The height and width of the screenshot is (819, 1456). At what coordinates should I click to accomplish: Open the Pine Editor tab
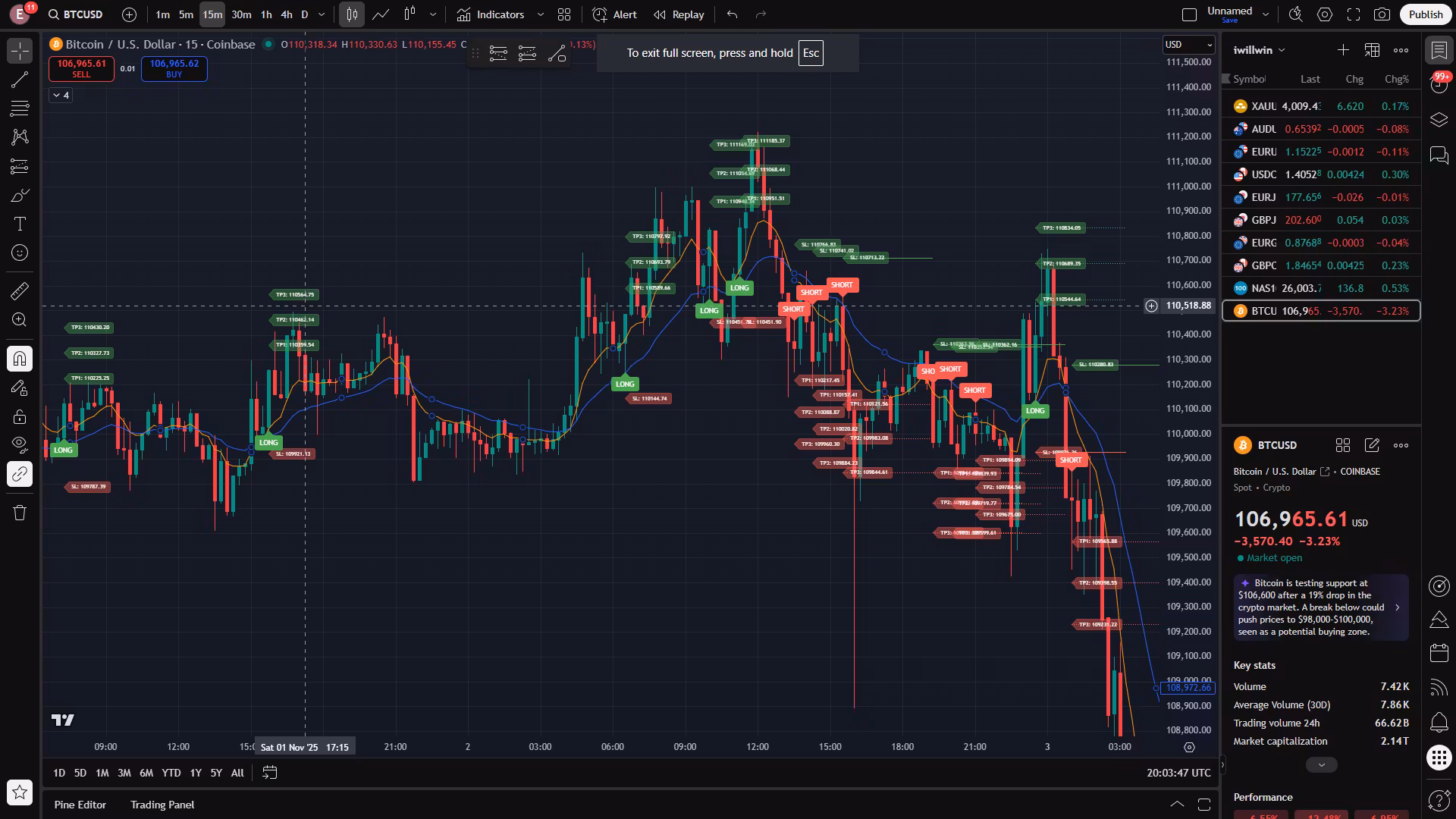80,805
